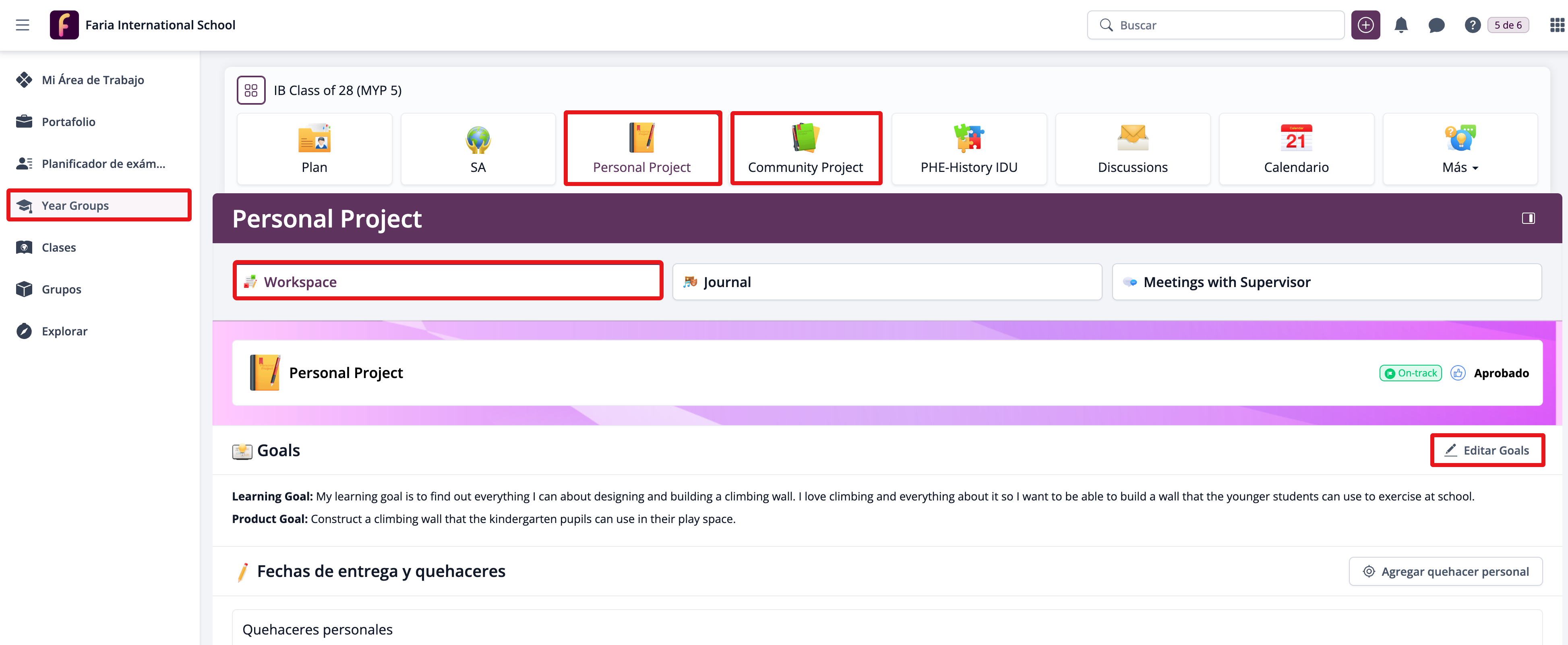
Task: Open the Community Project tab
Action: (x=805, y=149)
